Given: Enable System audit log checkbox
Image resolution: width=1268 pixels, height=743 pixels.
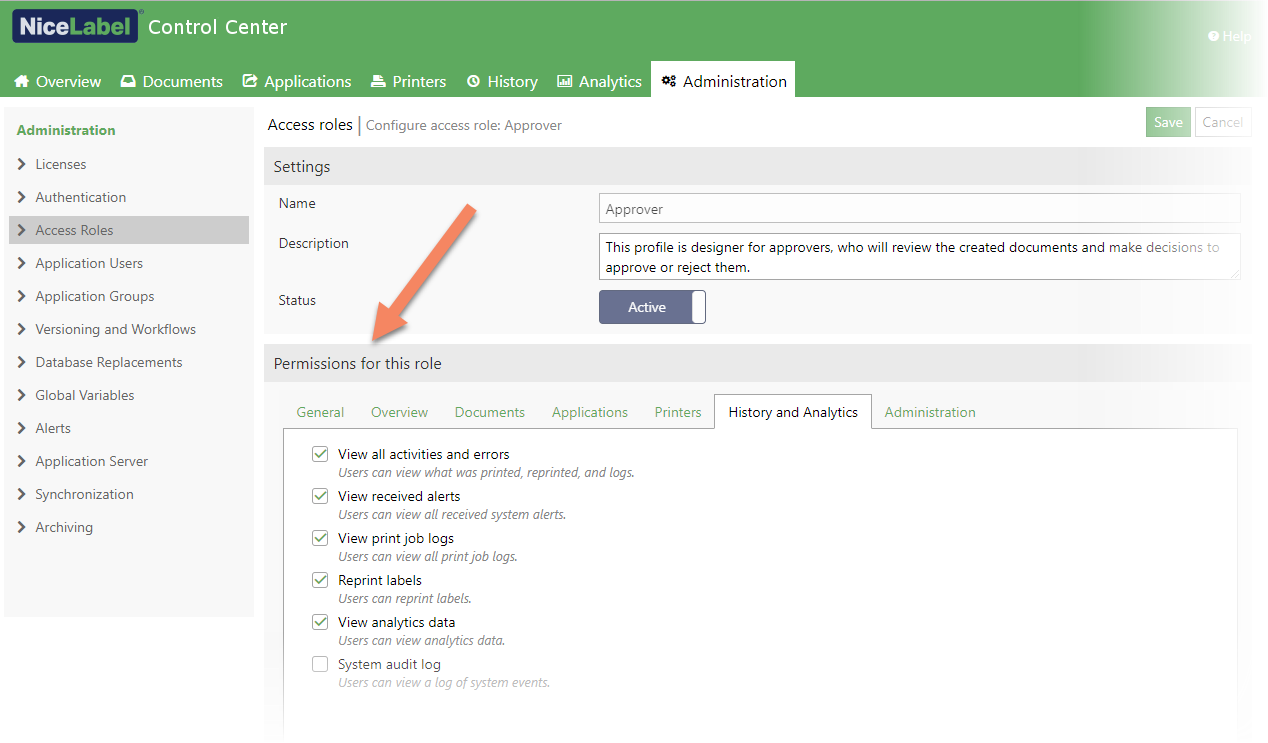Looking at the screenshot, I should click(320, 664).
